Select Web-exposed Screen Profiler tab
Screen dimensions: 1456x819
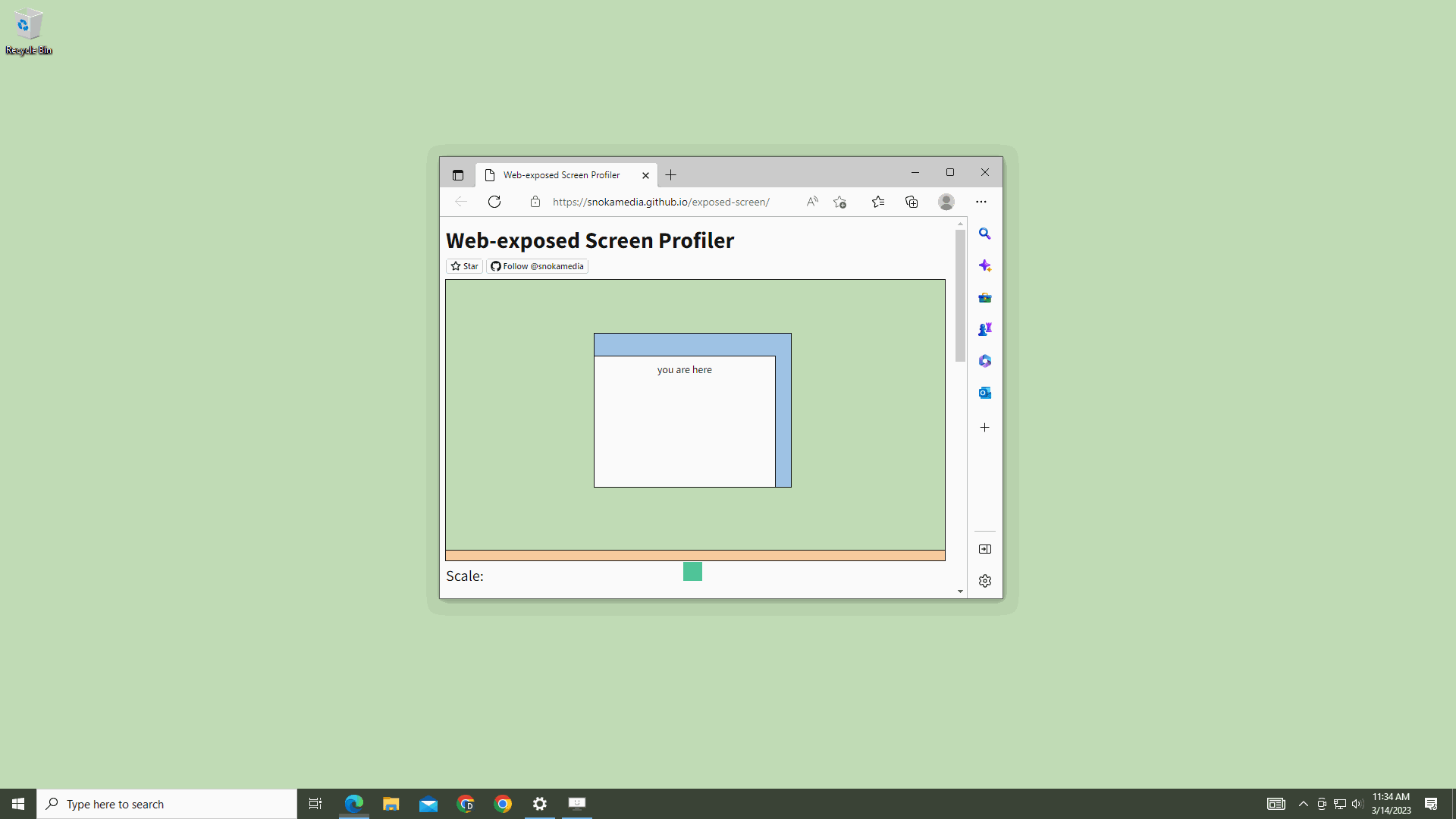point(561,175)
